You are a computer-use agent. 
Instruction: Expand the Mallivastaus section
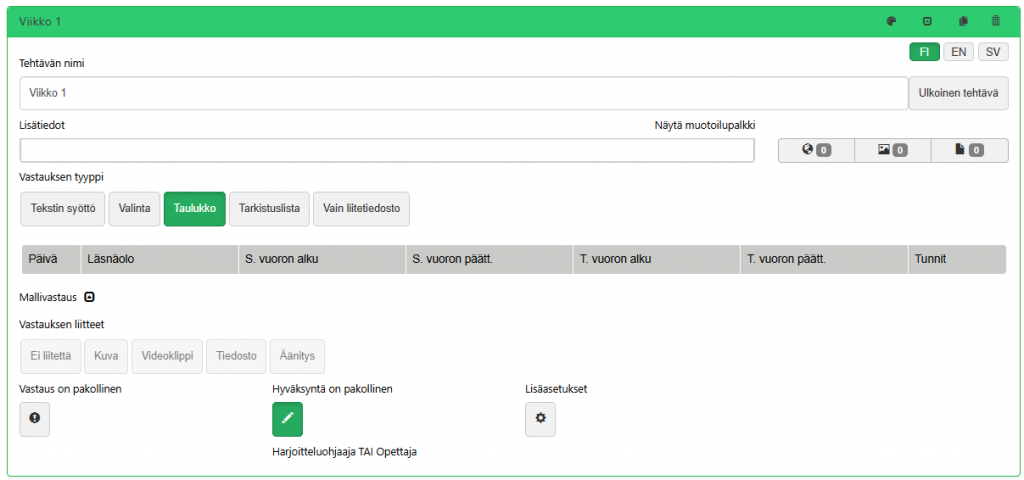(89, 297)
